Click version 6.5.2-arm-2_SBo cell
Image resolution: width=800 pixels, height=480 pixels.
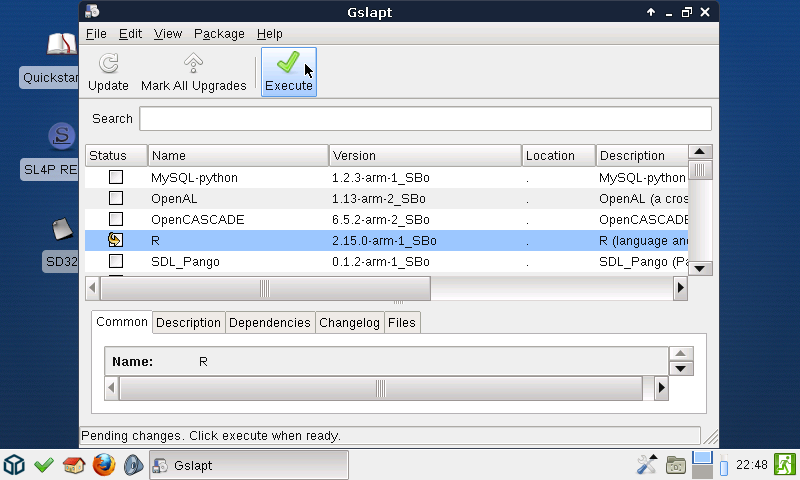tap(381, 219)
